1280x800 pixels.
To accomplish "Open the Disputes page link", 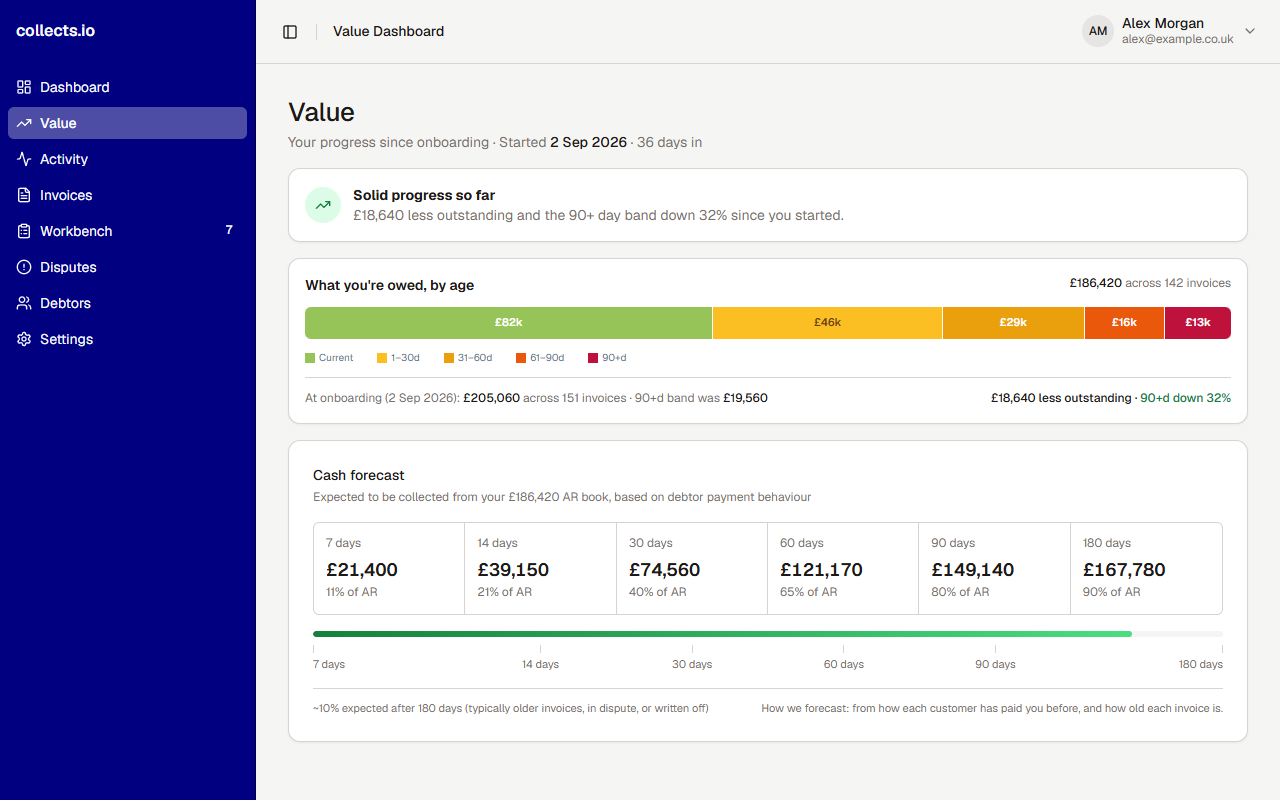I will point(127,267).
